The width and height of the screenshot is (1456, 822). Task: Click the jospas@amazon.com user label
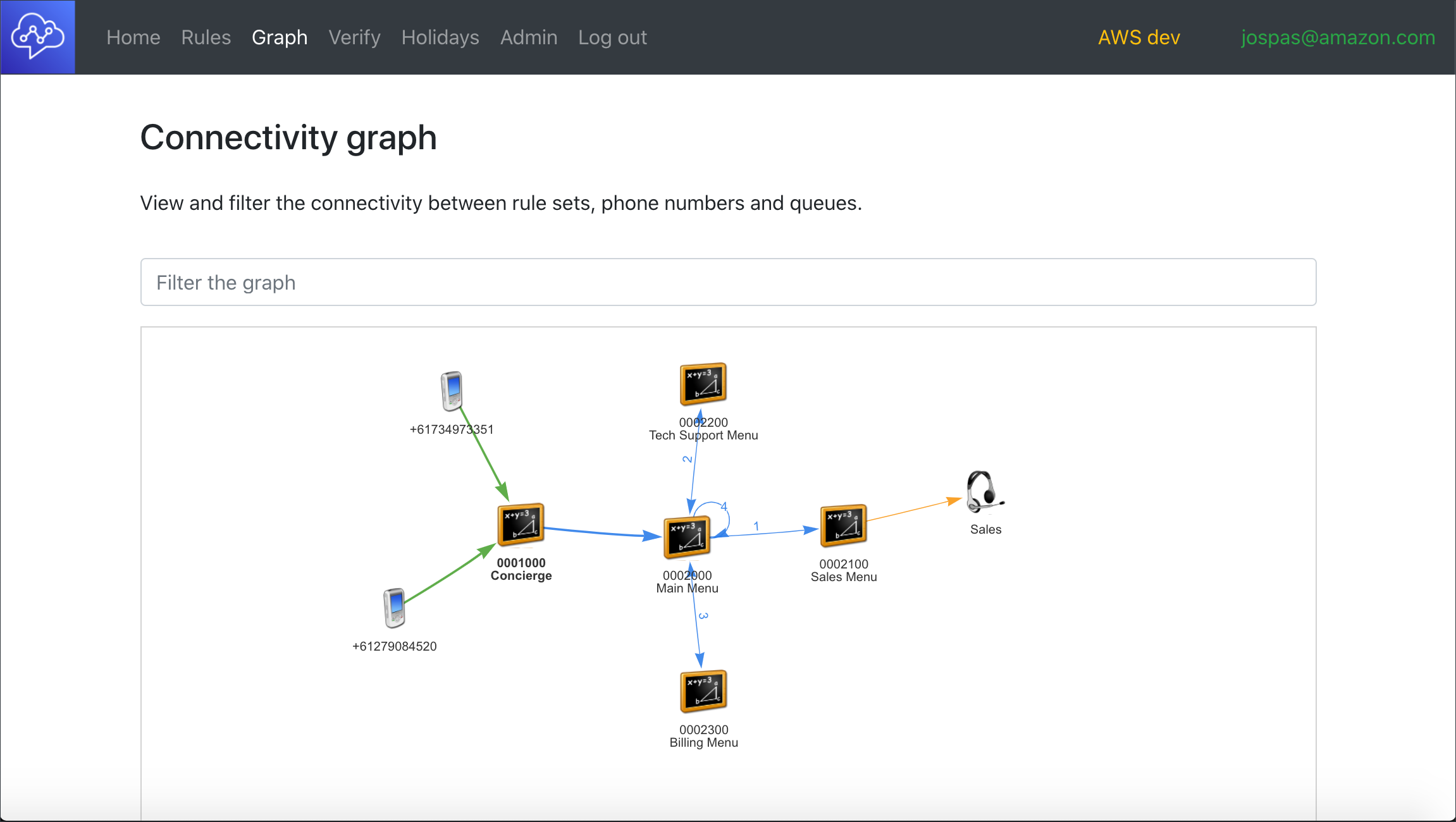click(1338, 37)
